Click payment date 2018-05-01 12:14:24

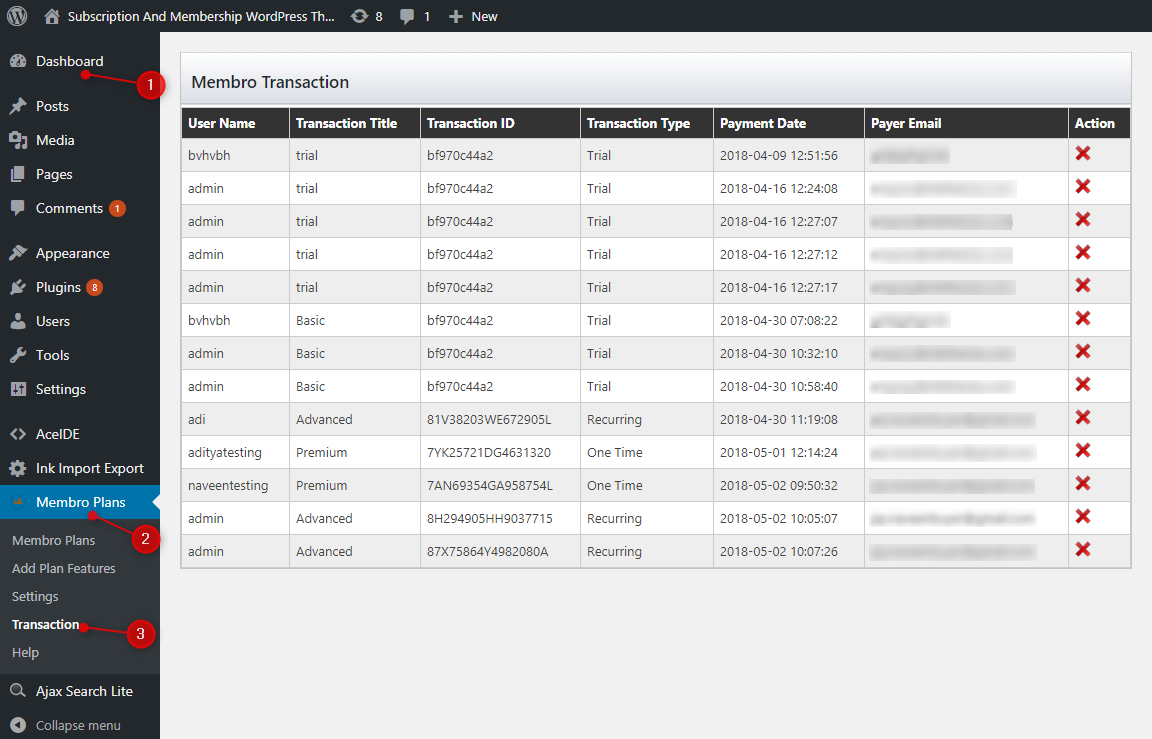(x=779, y=453)
